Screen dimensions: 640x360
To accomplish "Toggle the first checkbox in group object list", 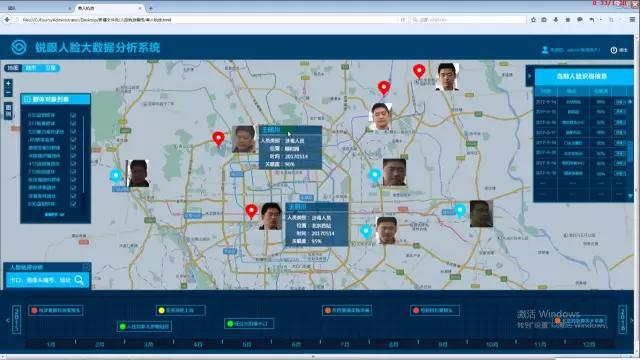I will [x=73, y=116].
